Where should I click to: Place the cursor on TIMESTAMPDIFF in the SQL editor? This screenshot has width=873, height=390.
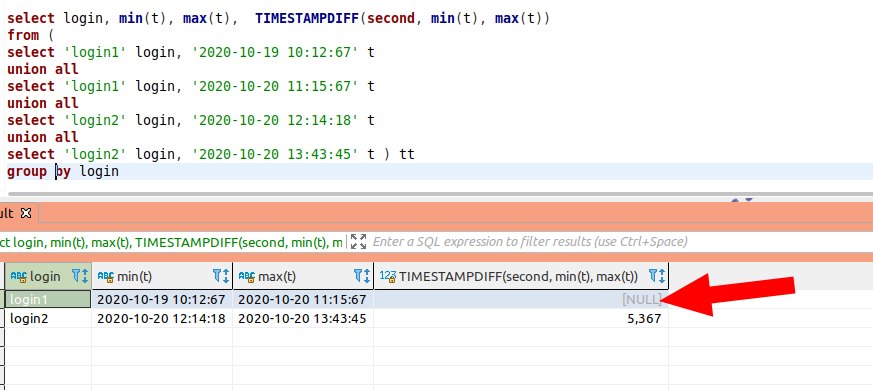click(x=307, y=18)
